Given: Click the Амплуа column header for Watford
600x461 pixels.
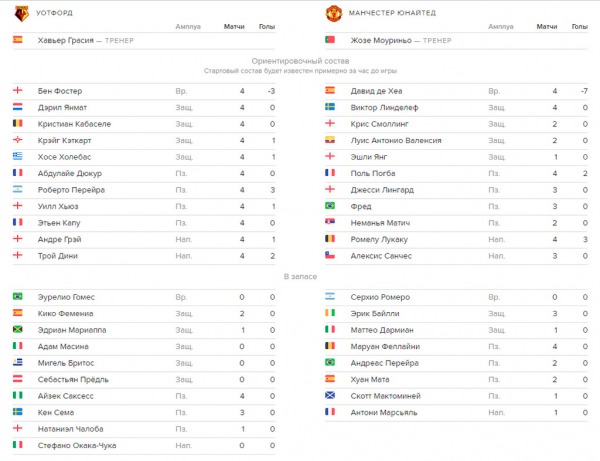Looking at the screenshot, I should (188, 27).
